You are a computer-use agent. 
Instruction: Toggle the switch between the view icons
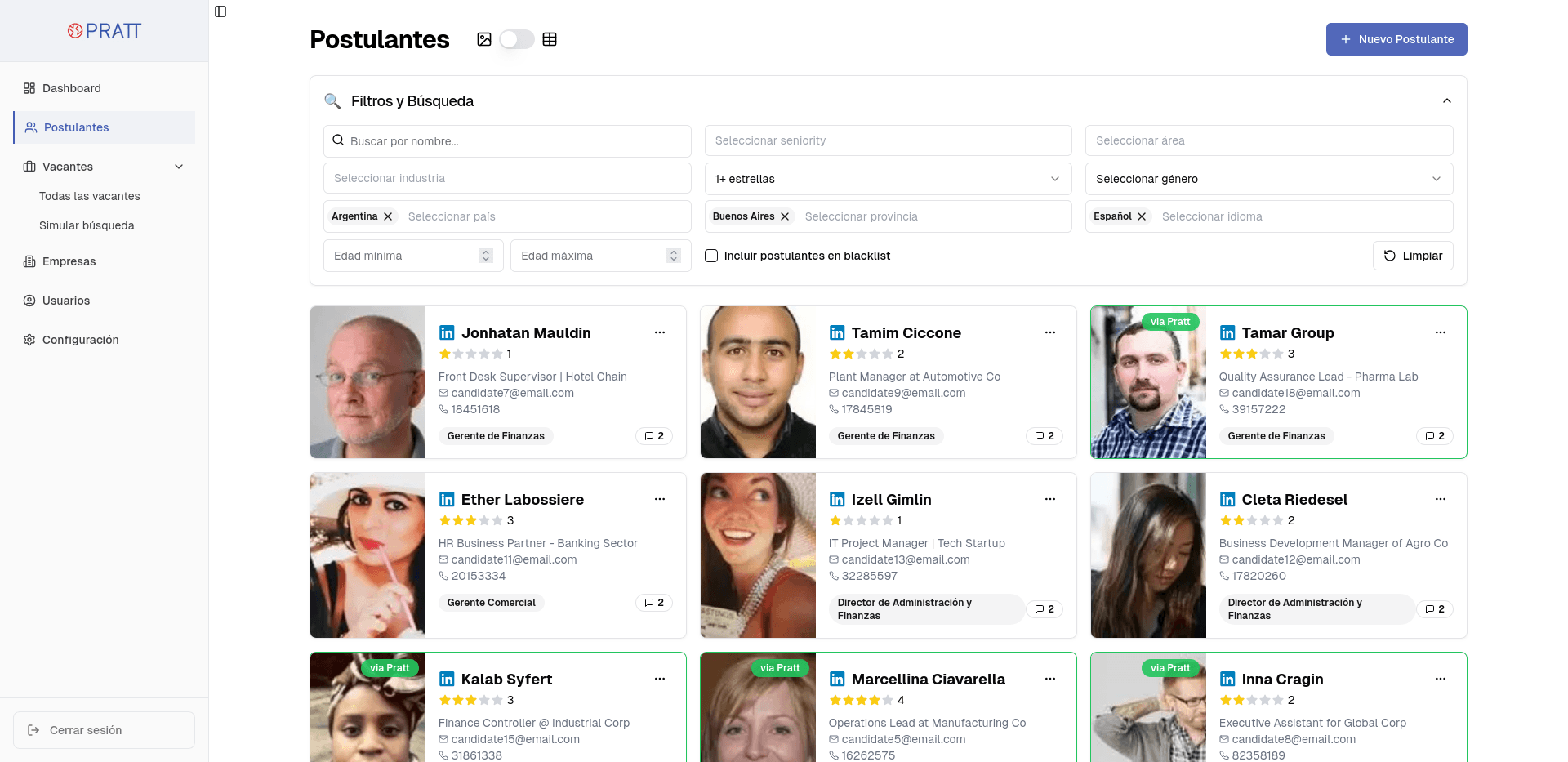[x=516, y=38]
